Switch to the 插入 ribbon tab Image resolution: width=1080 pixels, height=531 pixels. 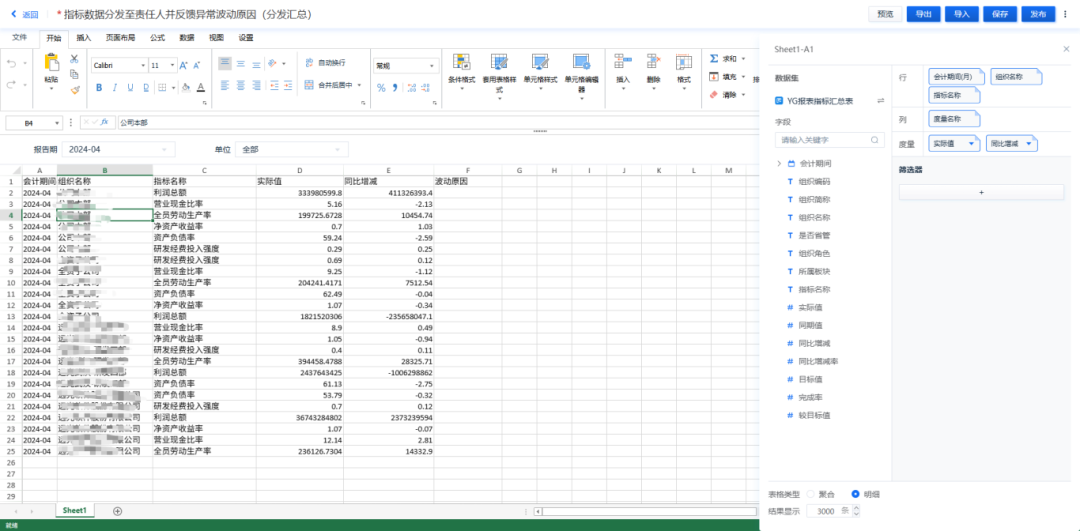pyautogui.click(x=84, y=37)
